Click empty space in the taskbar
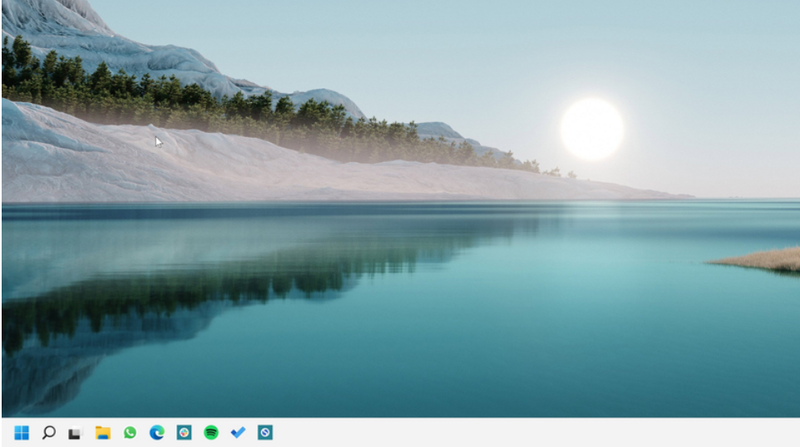Viewport: 800px width, 447px height. click(x=500, y=433)
